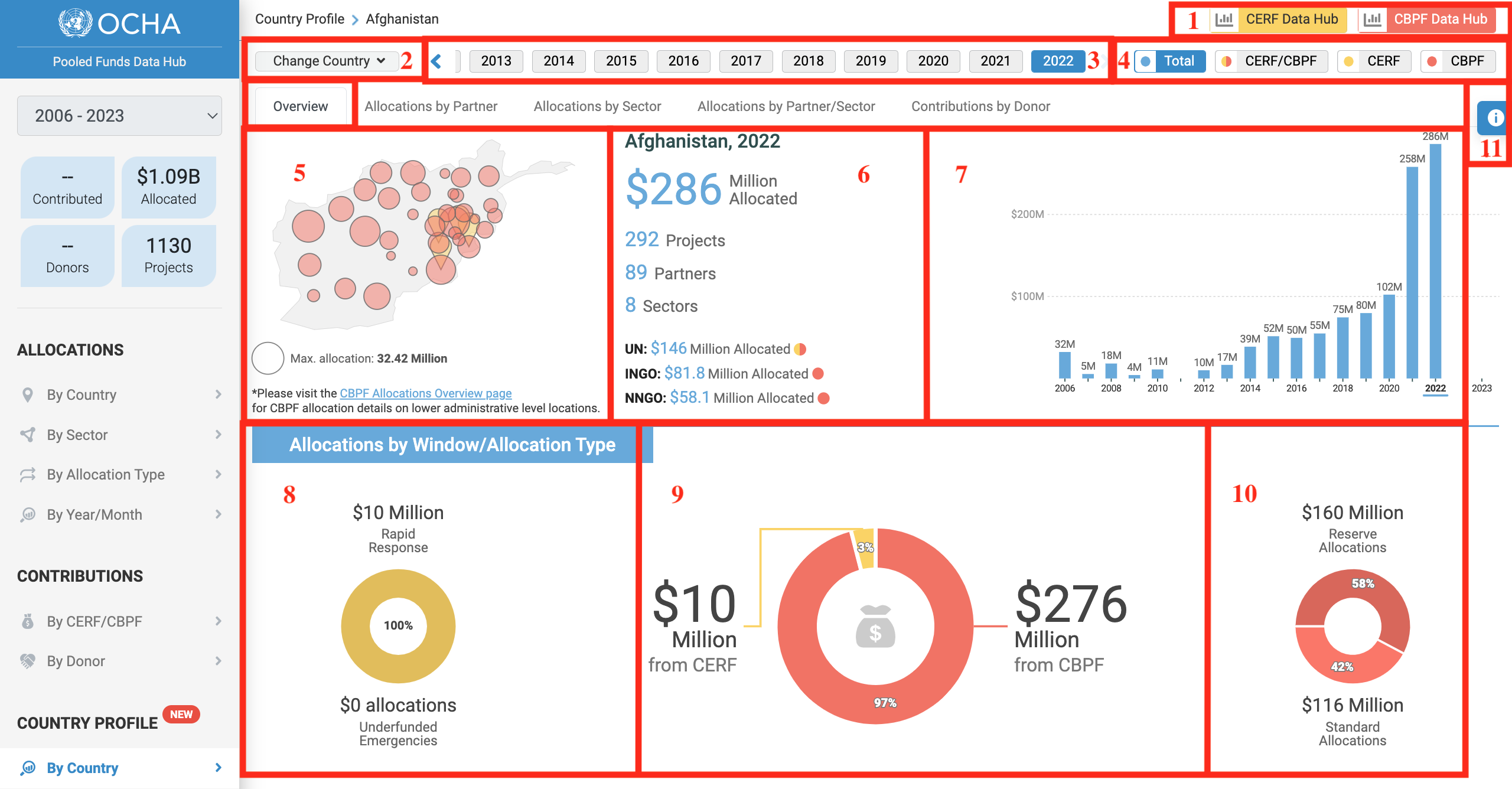Select the CERF/CBPF fund filter

tap(1272, 61)
